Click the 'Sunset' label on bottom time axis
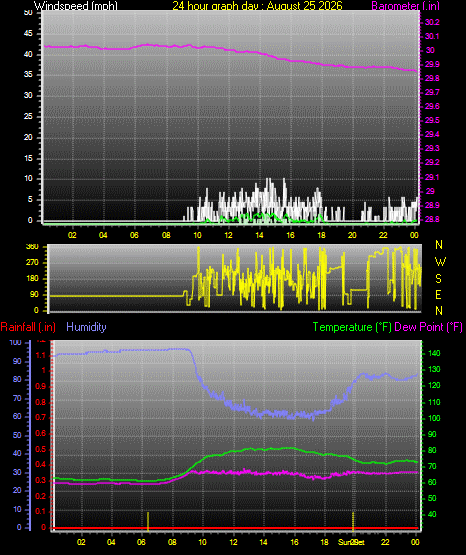 (351, 542)
